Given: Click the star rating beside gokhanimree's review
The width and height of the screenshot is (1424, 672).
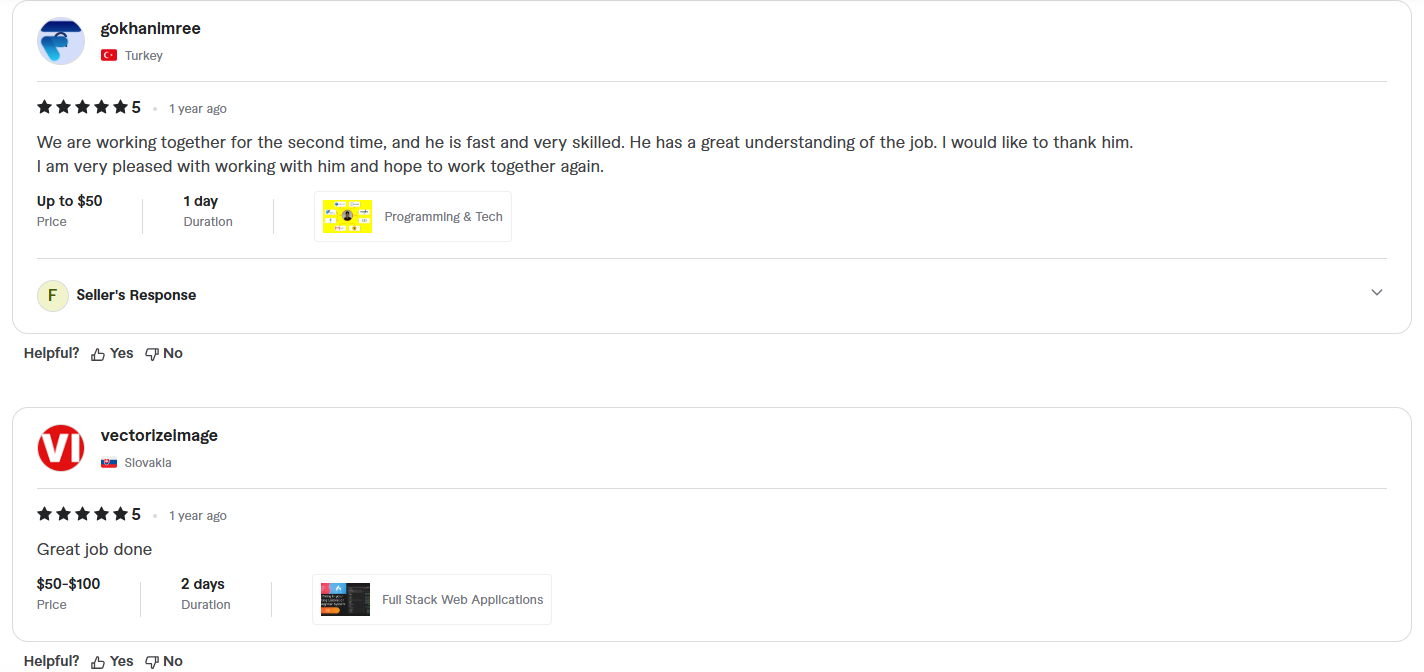Looking at the screenshot, I should [x=88, y=107].
